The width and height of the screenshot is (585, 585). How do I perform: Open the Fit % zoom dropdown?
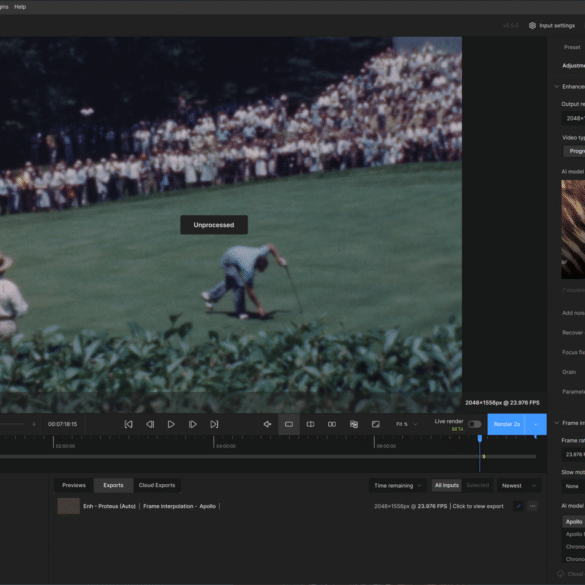coord(406,424)
